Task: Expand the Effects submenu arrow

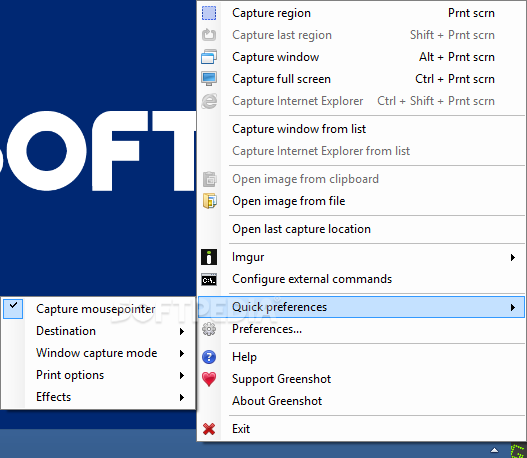Action: pyautogui.click(x=182, y=398)
